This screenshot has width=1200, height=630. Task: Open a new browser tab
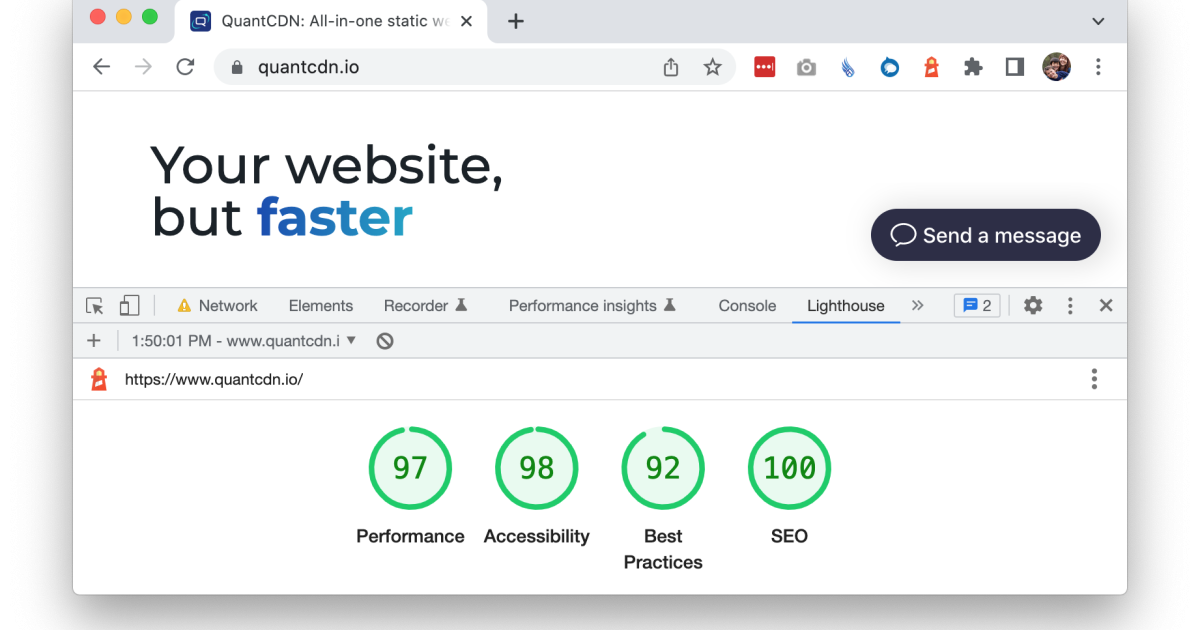click(516, 21)
